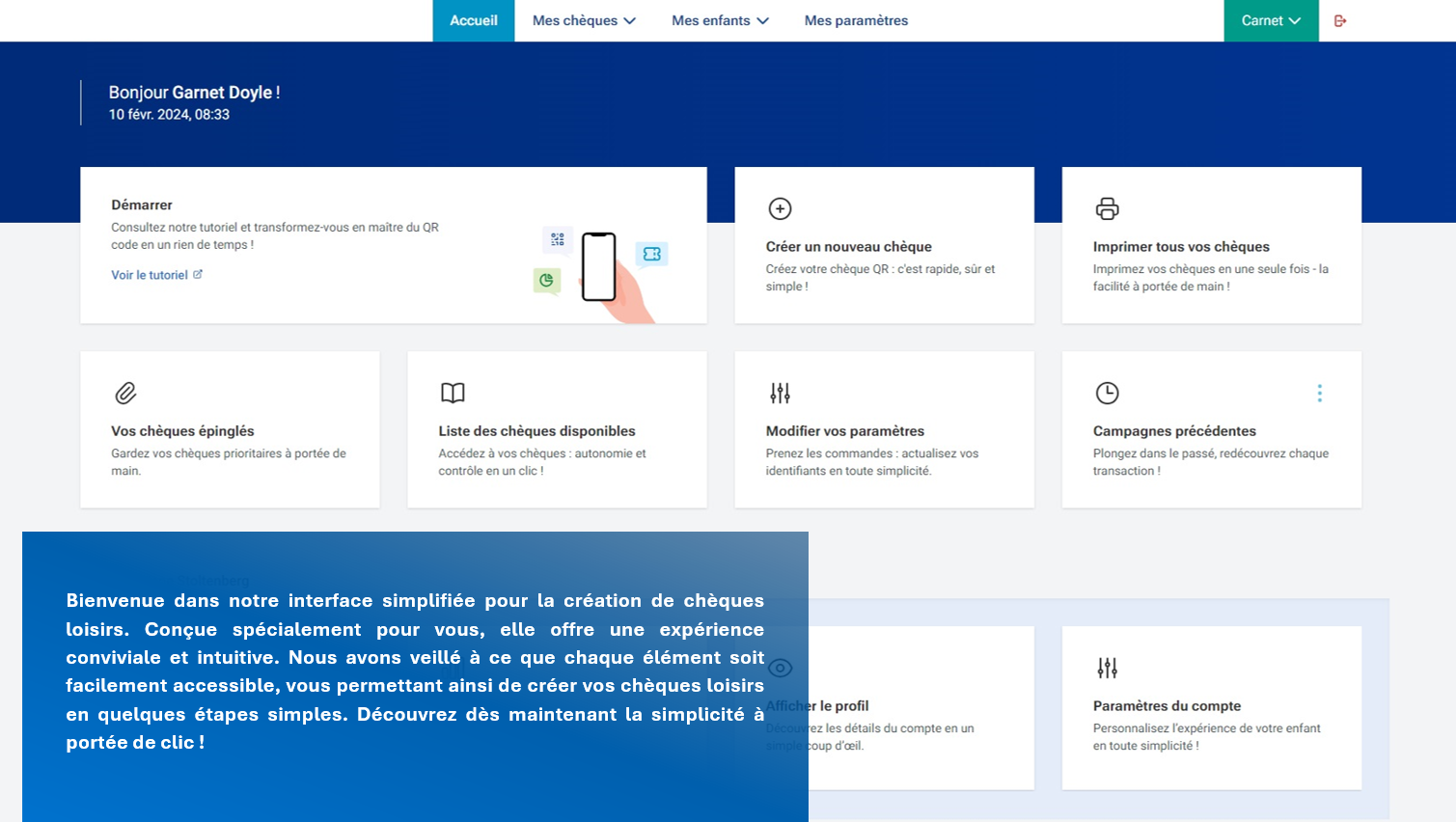
Task: Expand the Mes chèques dropdown
Action: tap(584, 21)
